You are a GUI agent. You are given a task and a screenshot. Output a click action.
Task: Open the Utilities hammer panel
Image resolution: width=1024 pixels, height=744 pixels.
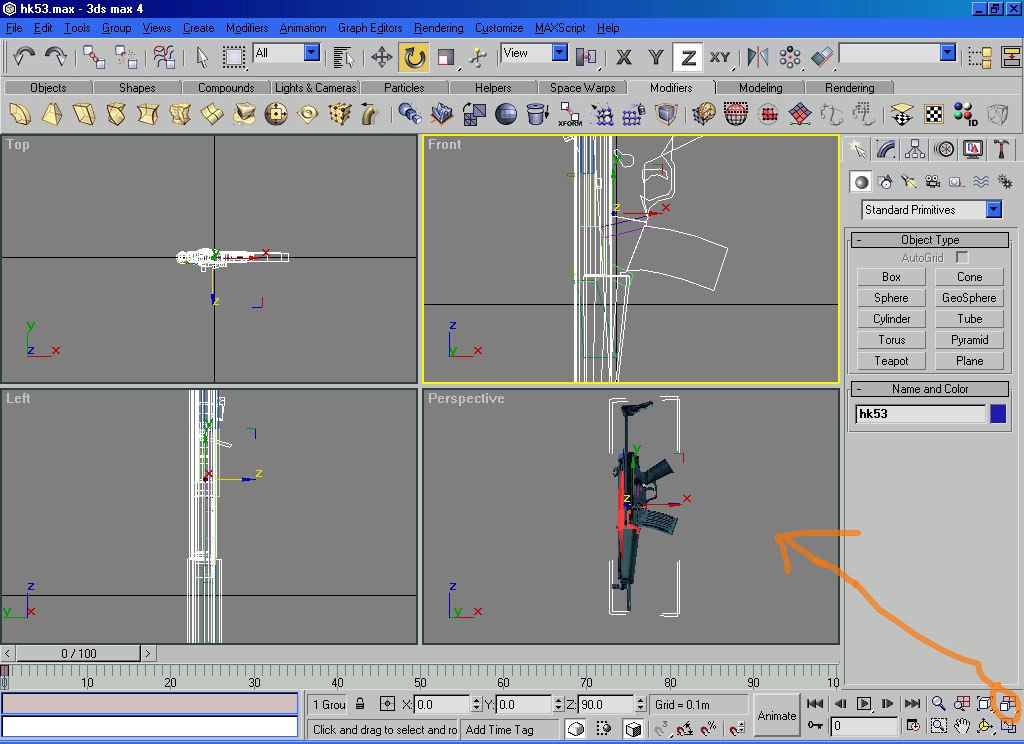click(1001, 149)
